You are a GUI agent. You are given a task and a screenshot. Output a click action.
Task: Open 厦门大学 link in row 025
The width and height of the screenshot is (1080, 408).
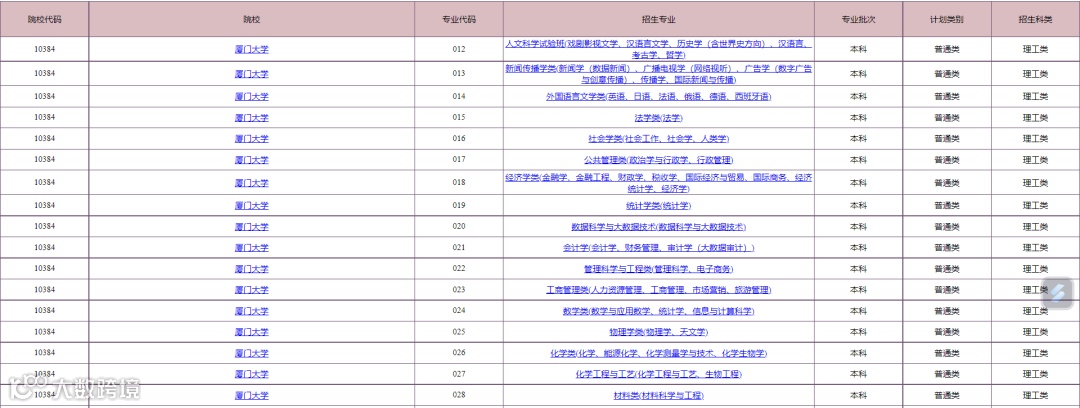point(251,332)
